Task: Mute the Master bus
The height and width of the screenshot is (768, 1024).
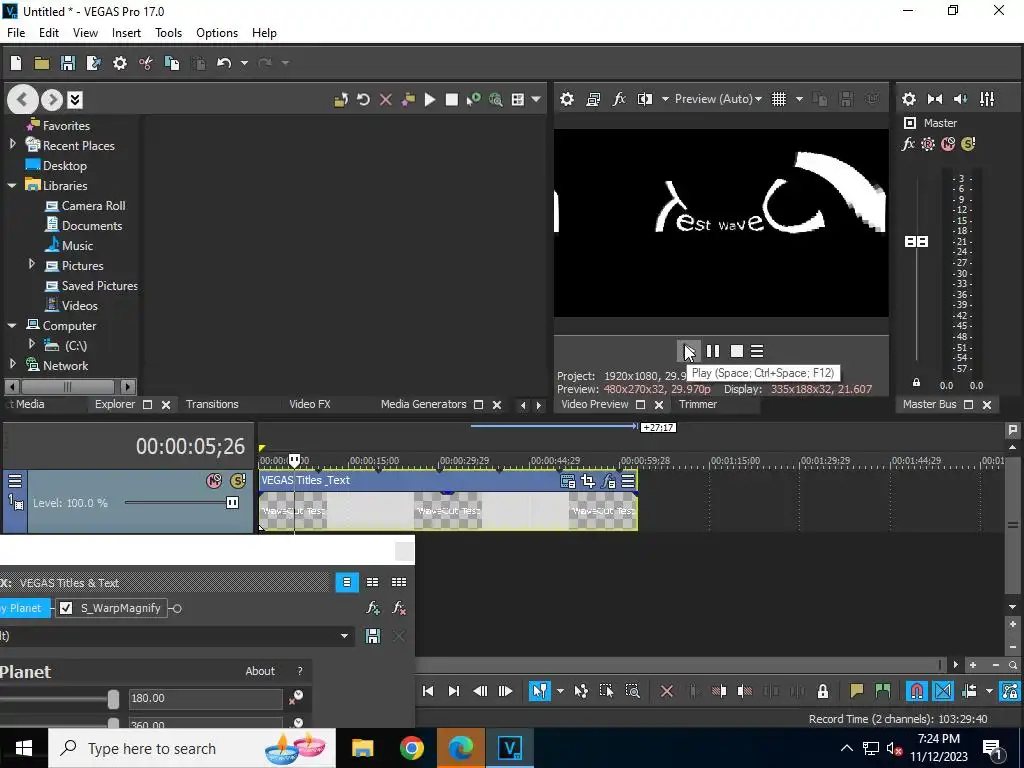Action: point(948,144)
